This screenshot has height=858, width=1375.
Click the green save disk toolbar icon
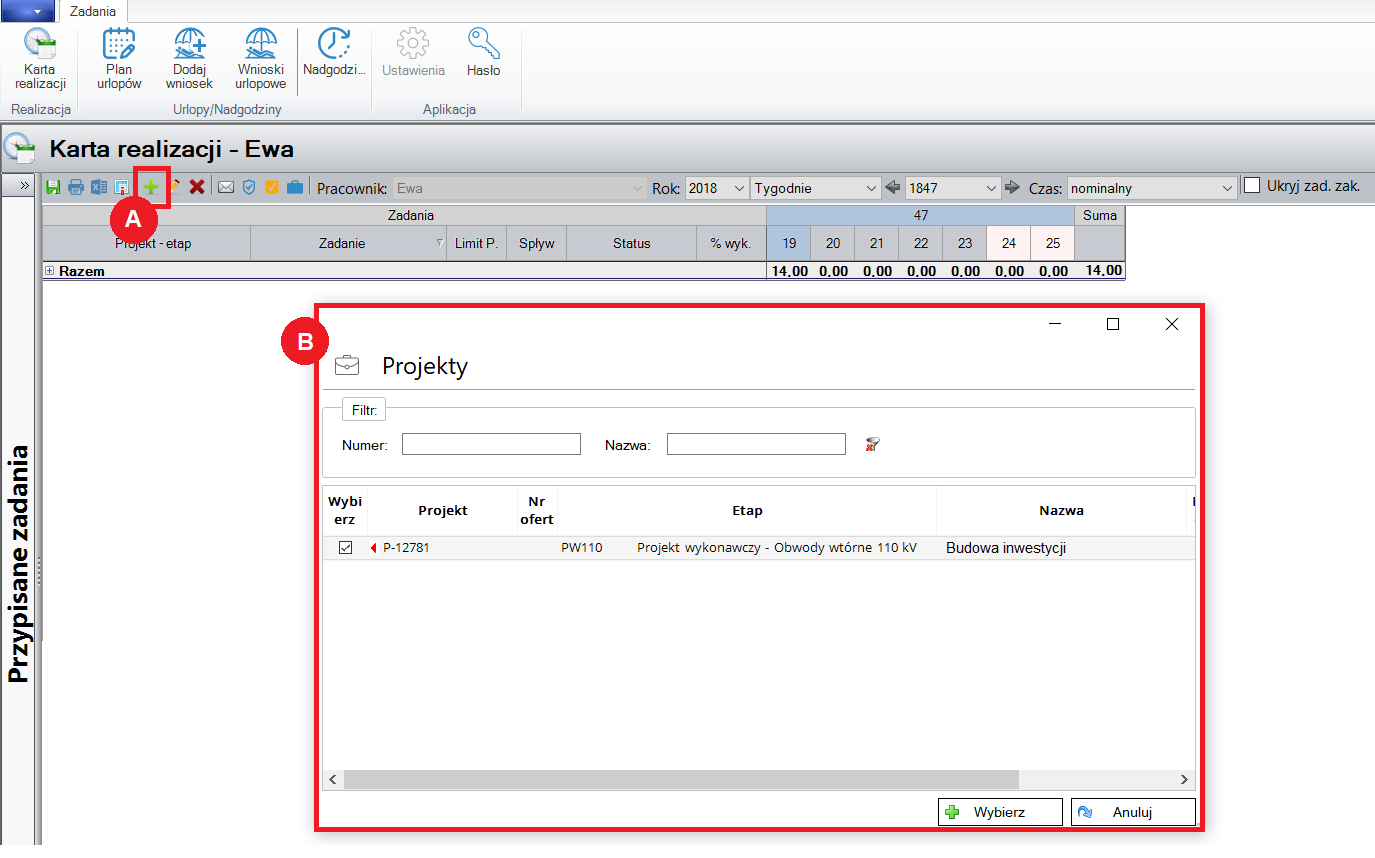click(53, 187)
